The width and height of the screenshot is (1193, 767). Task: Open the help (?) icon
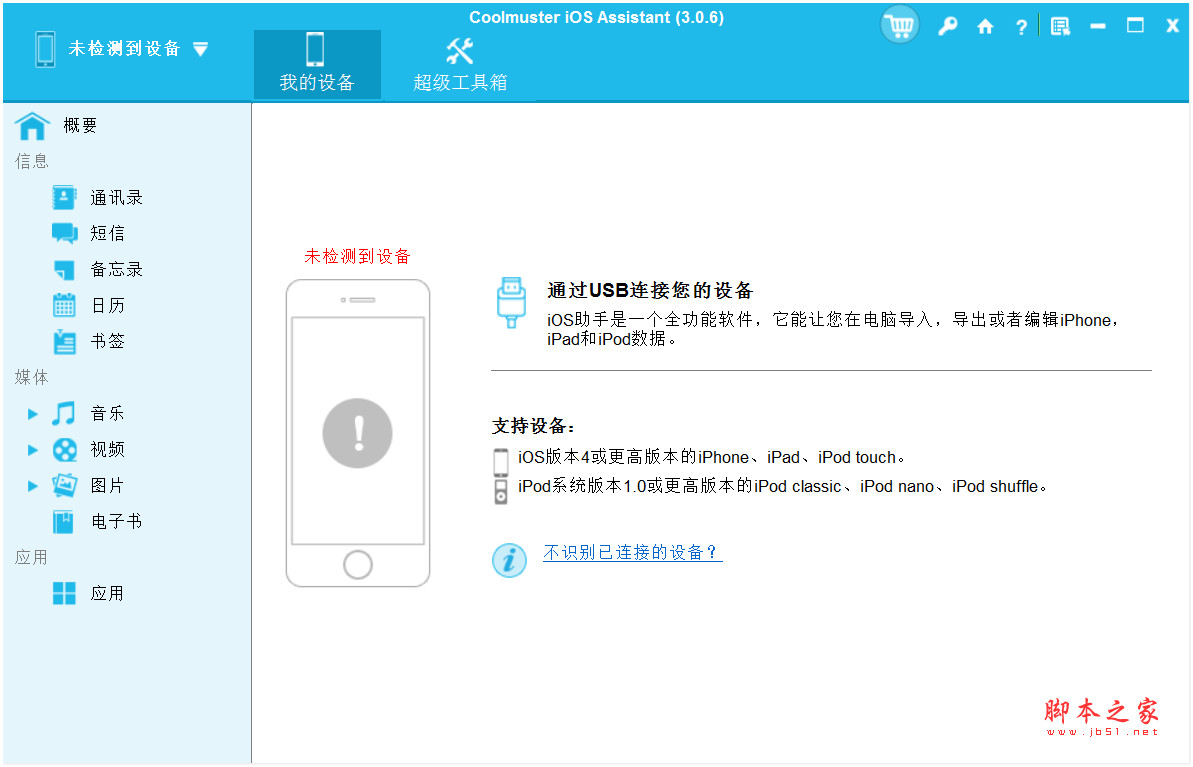pos(1021,26)
